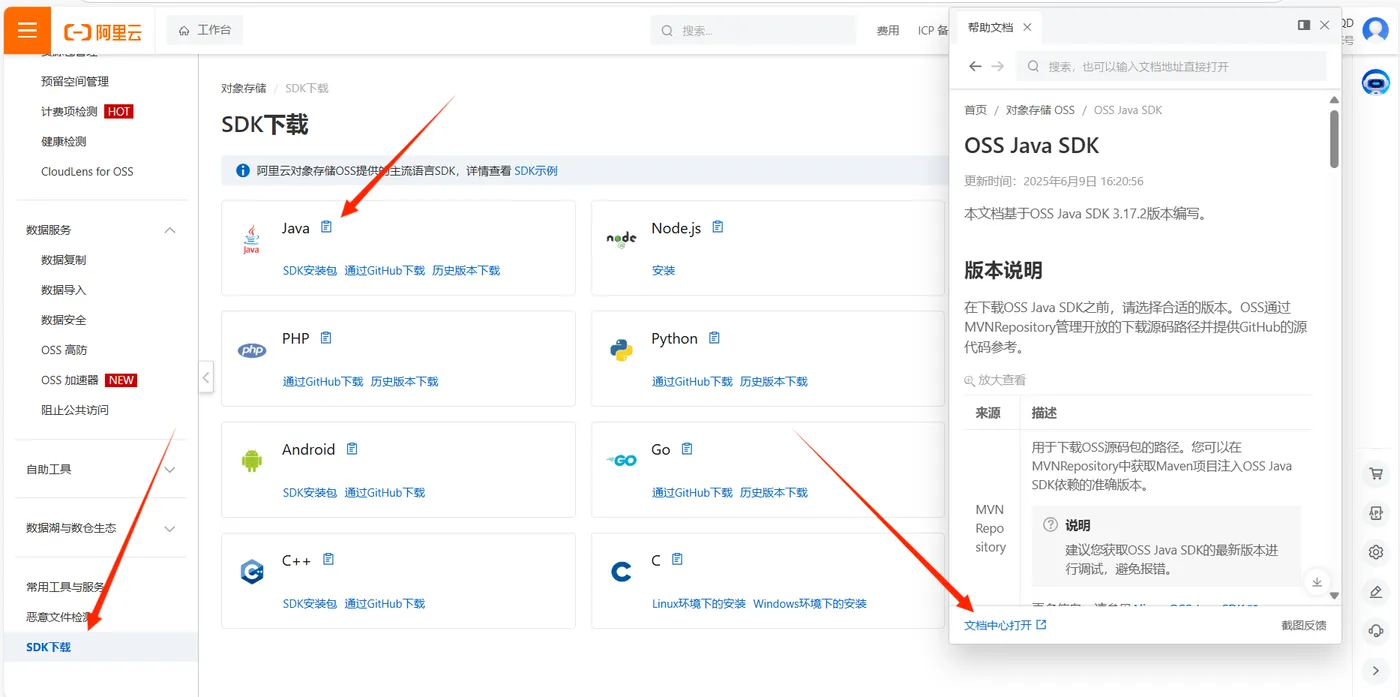Open 数据复制 in sidebar
The height and width of the screenshot is (697, 1400).
(x=64, y=260)
